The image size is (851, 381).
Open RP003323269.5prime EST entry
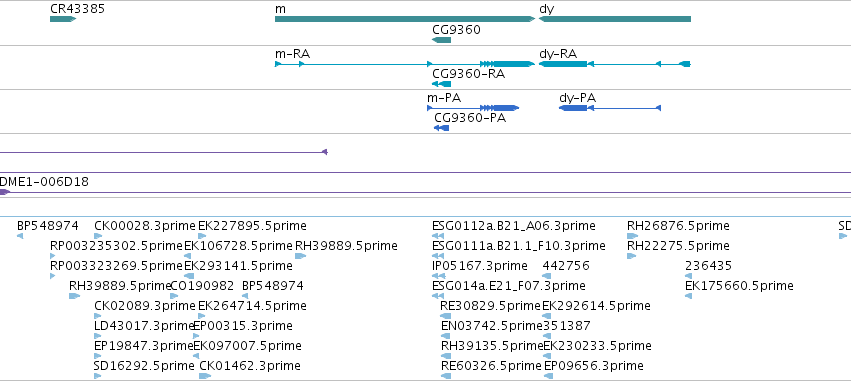coord(116,265)
